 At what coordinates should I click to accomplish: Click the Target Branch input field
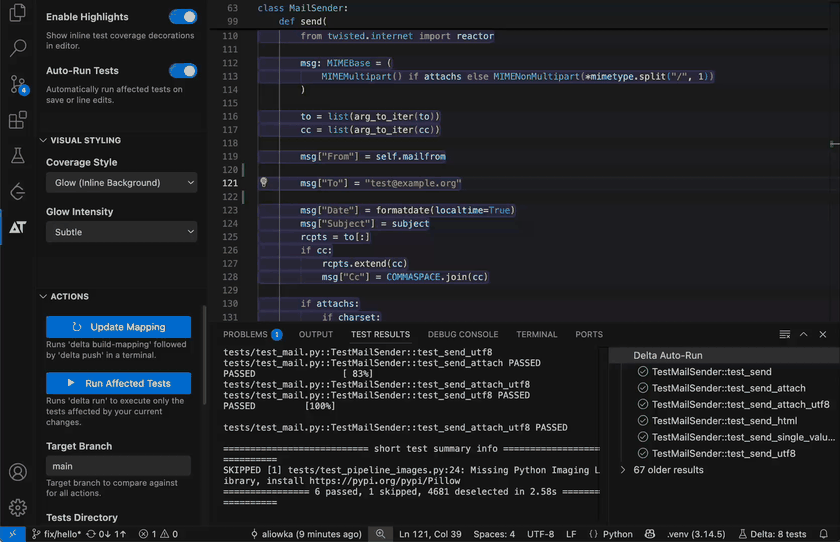[x=118, y=466]
